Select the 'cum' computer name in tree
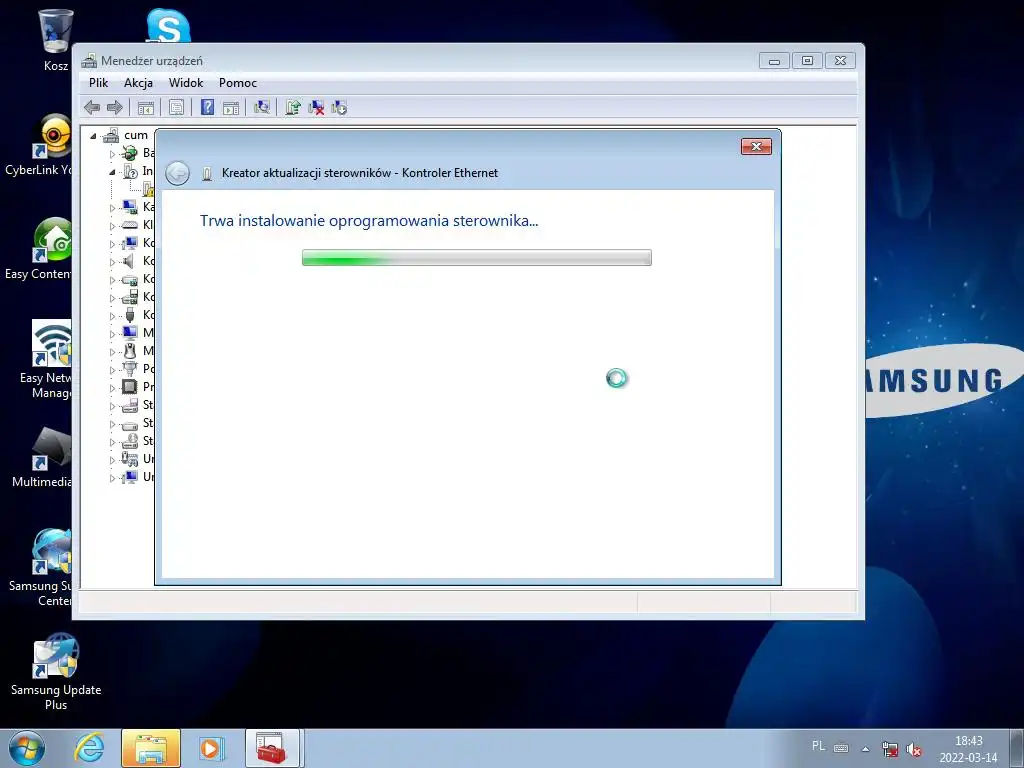1024x768 pixels. (136, 135)
